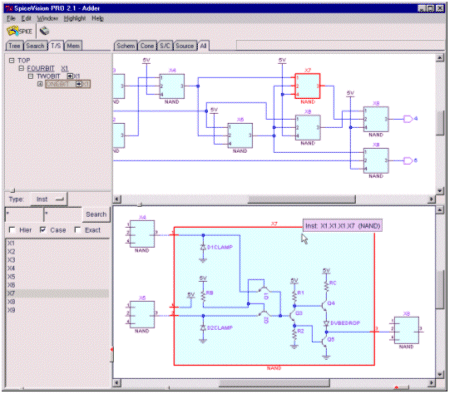Viewport: 450px width, 394px height.
Task: Uncheck the Case checkbox
Action: click(43, 230)
